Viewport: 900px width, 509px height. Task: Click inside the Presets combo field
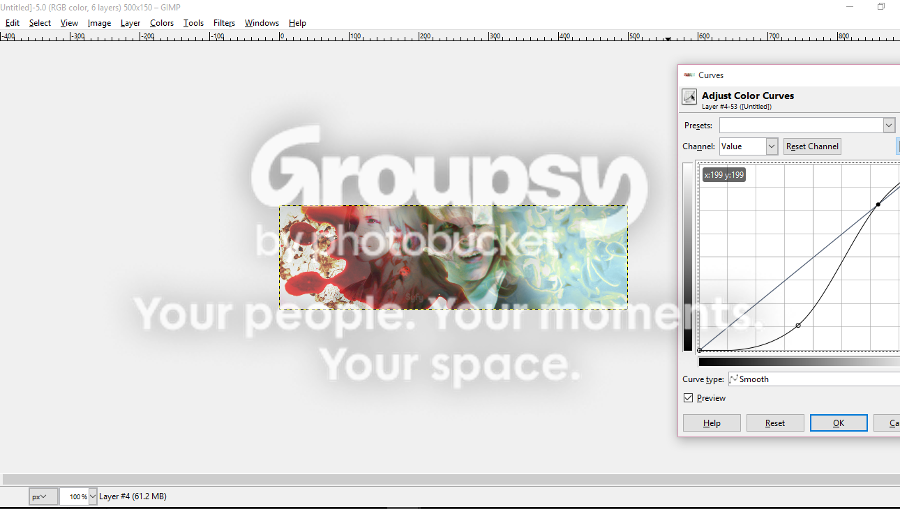tap(801, 125)
